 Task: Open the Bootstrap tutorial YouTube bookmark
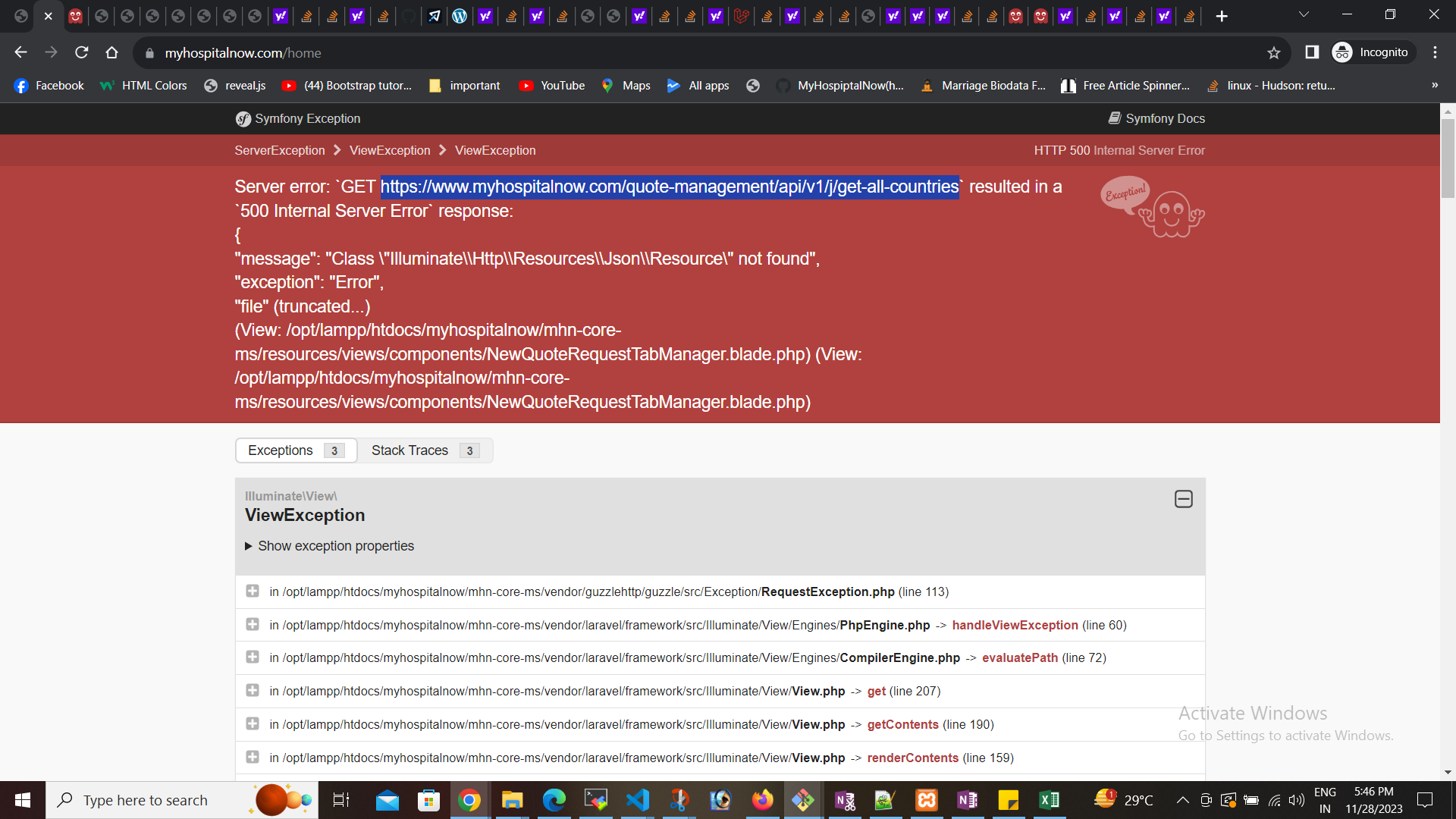tap(347, 86)
